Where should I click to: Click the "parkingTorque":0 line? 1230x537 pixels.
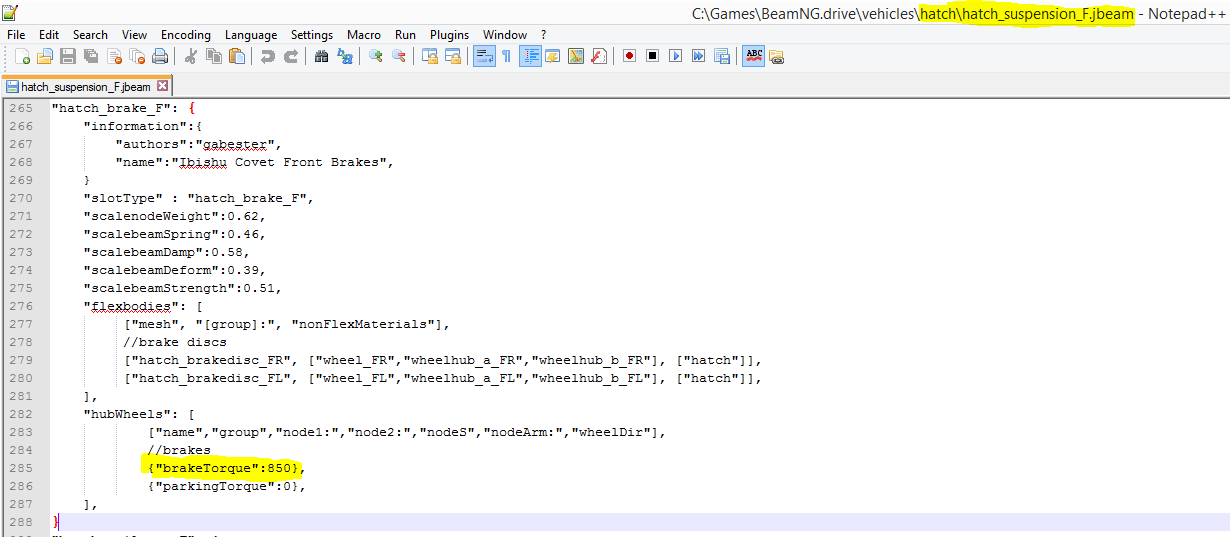click(225, 486)
